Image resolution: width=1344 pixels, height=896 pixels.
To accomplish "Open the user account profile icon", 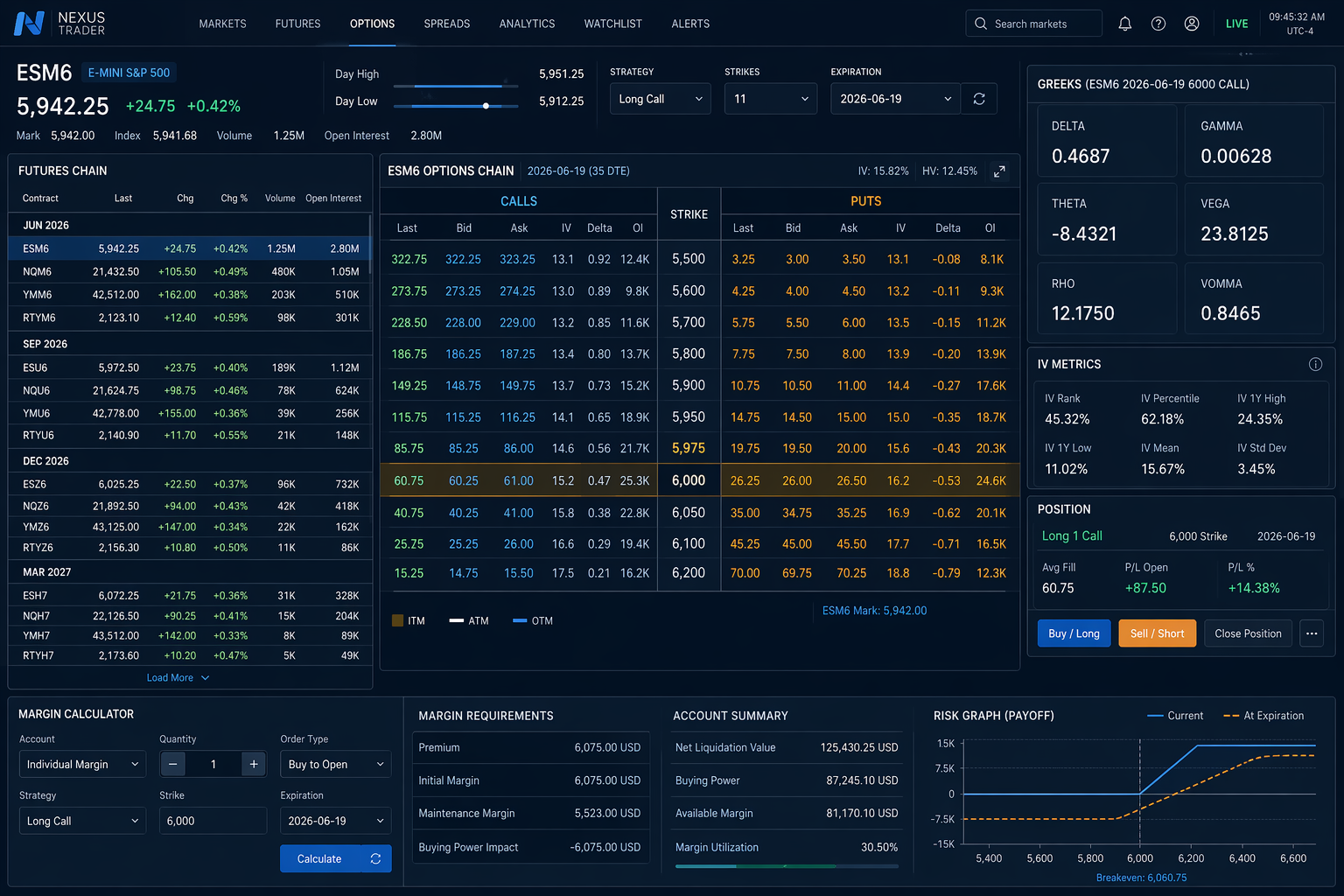I will point(1192,24).
